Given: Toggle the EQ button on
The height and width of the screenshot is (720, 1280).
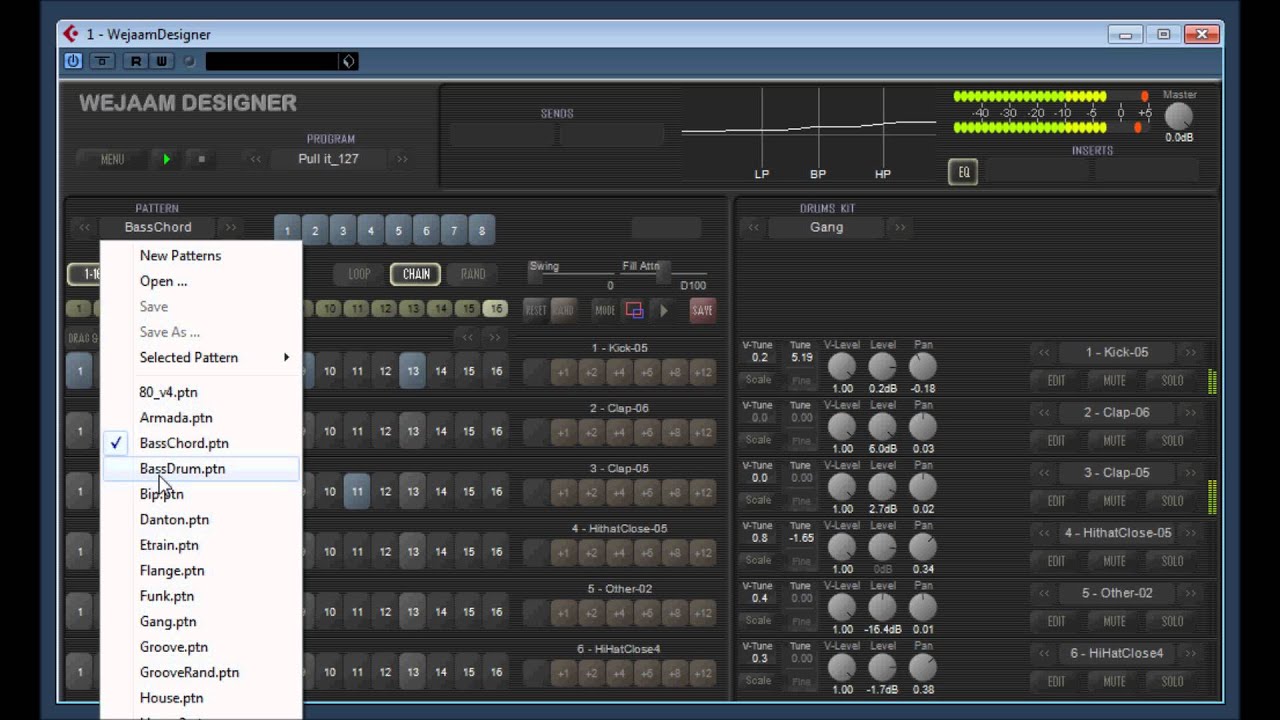Looking at the screenshot, I should pos(963,172).
